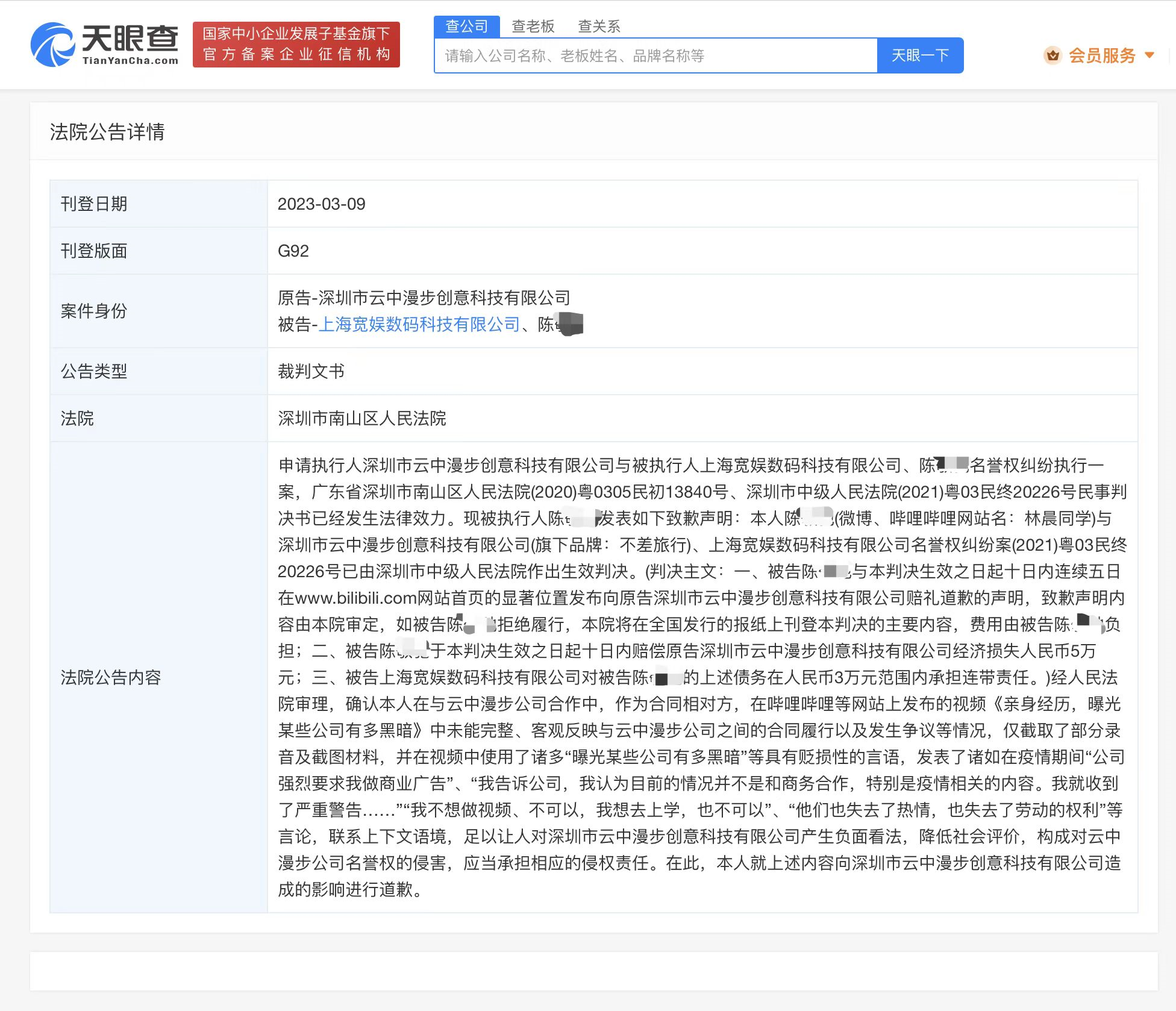Switch to the 查关系 tab

[599, 27]
